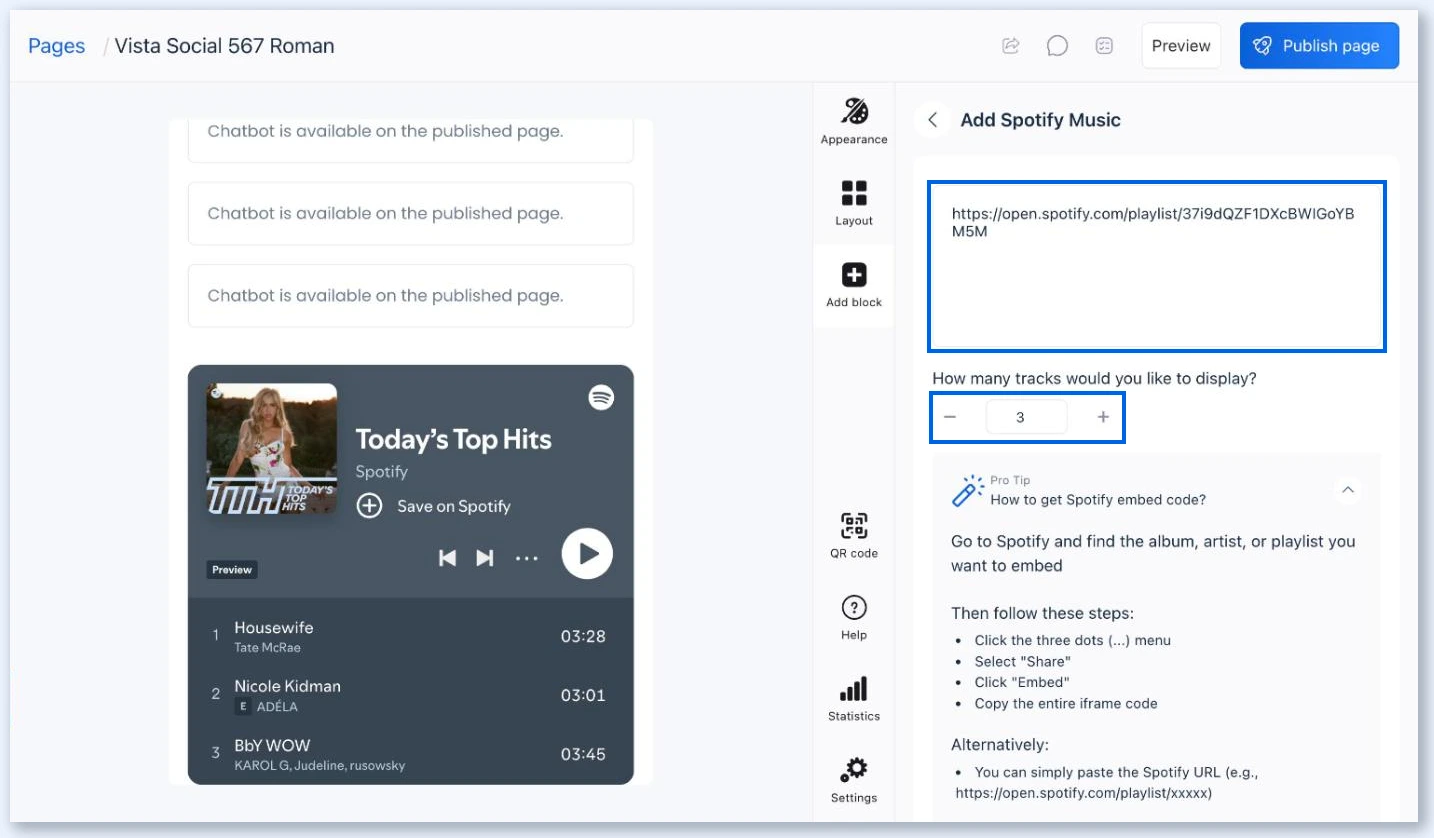1434x838 pixels.
Task: Click the share icon in top bar
Action: 1011,46
